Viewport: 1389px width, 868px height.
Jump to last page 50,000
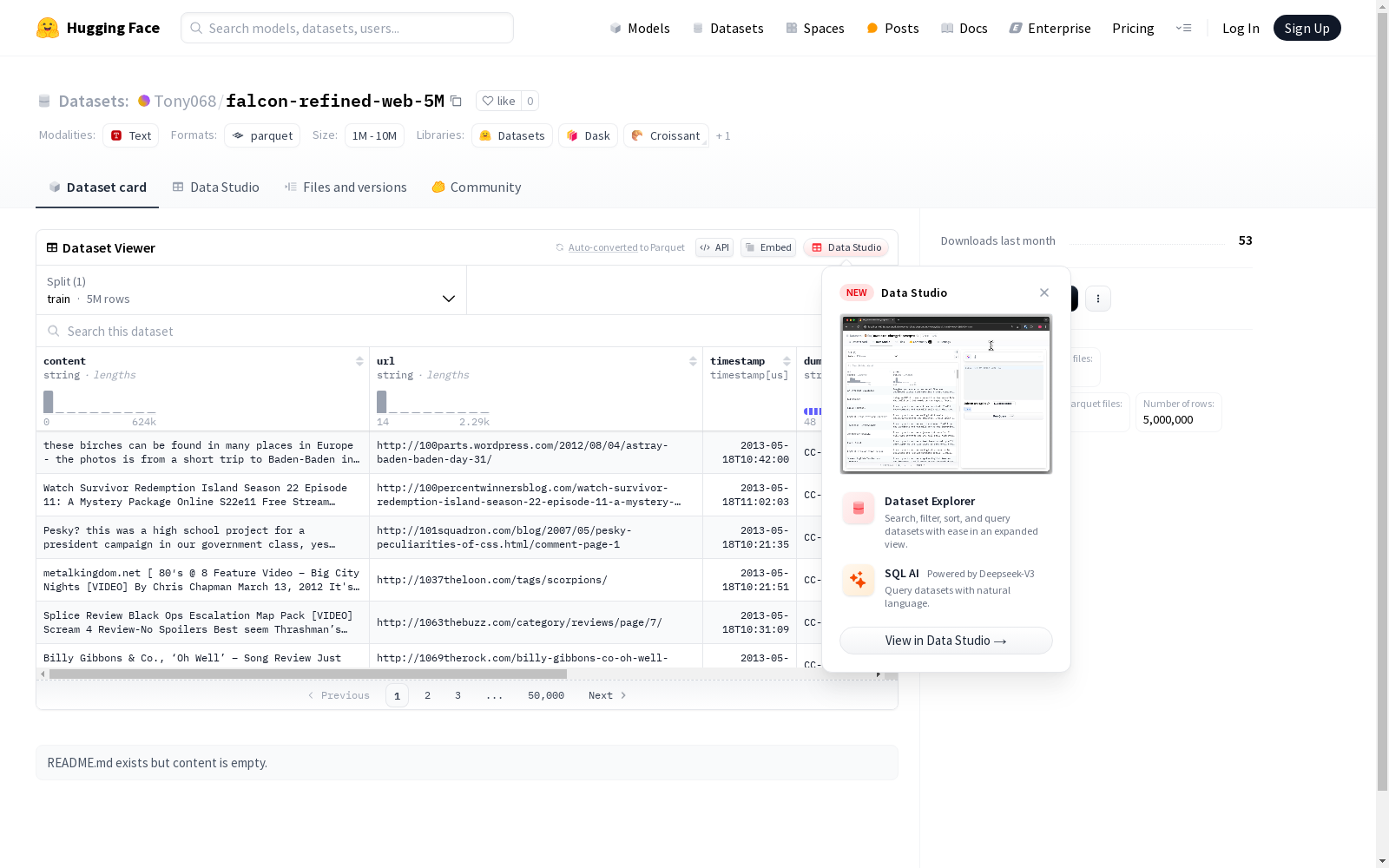pos(546,695)
